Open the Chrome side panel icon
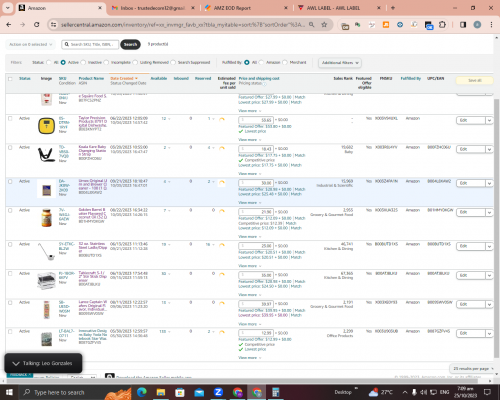Image resolution: width=500 pixels, height=400 pixels. point(463,25)
